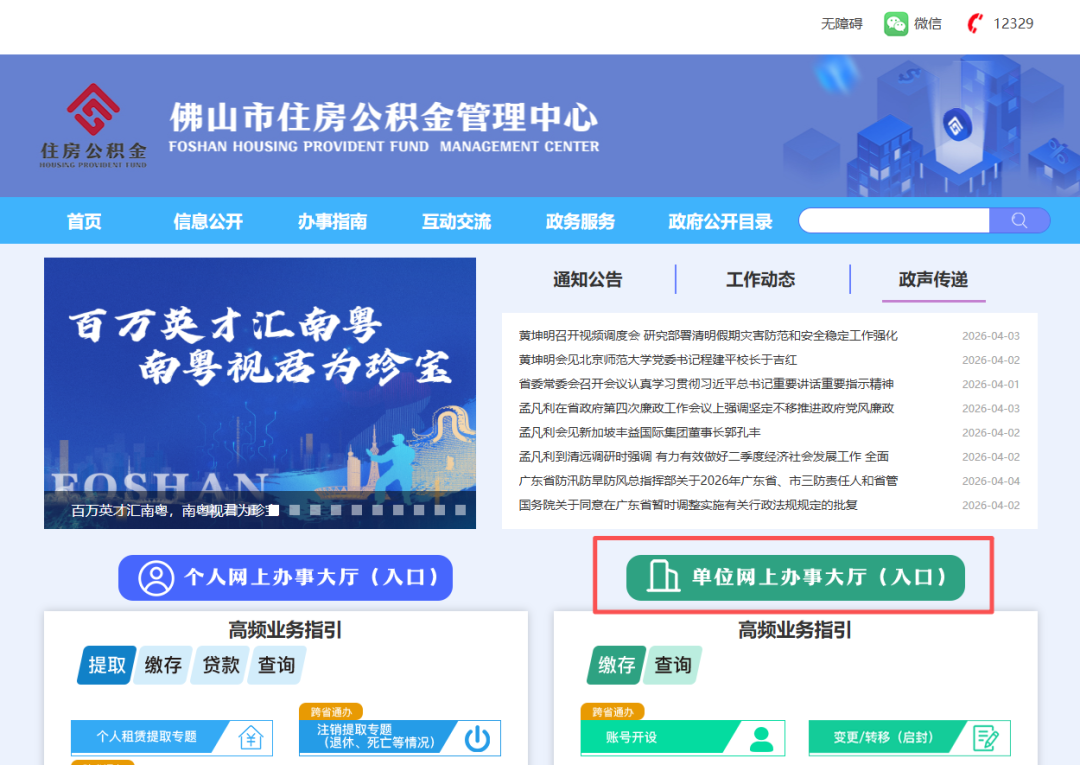This screenshot has height=765, width=1080.
Task: Click the edit icon on 变更/转移
Action: [x=987, y=738]
